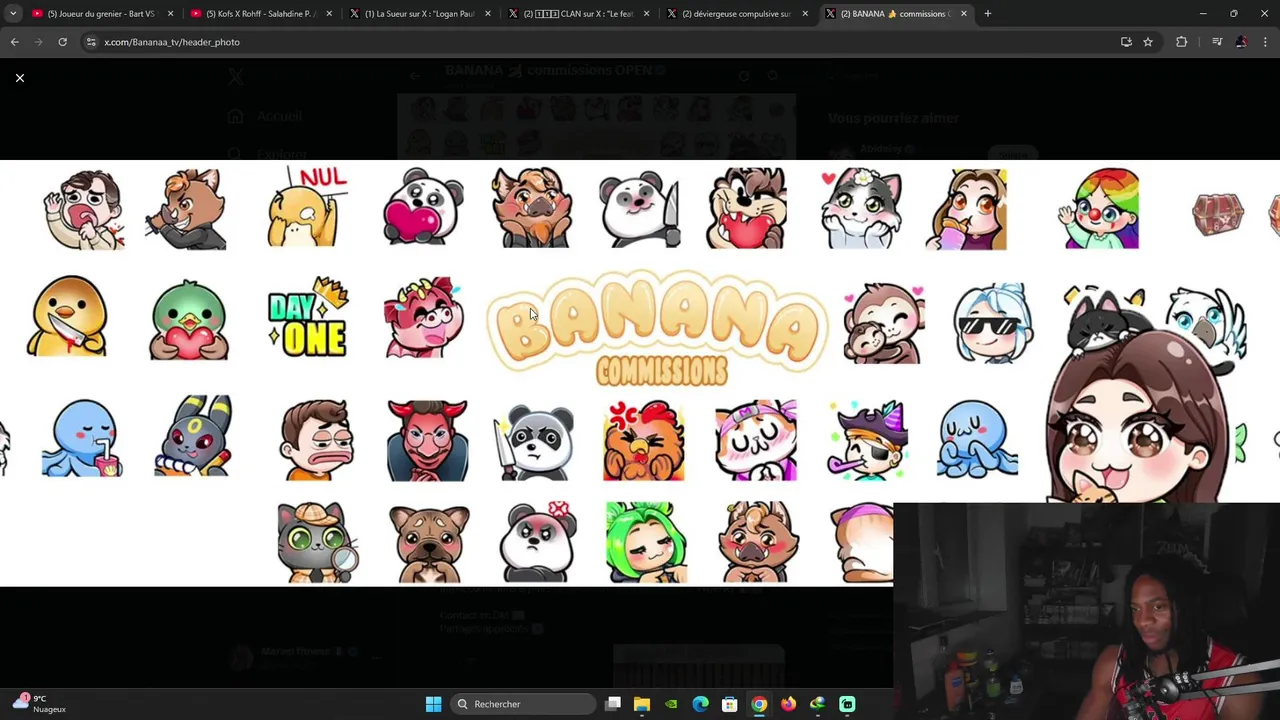Open the Extensions puzzle icon

[1182, 42]
